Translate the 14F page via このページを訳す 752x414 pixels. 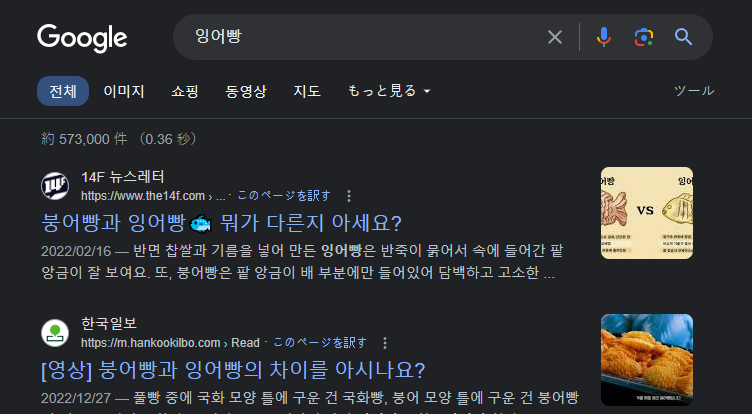(x=284, y=196)
